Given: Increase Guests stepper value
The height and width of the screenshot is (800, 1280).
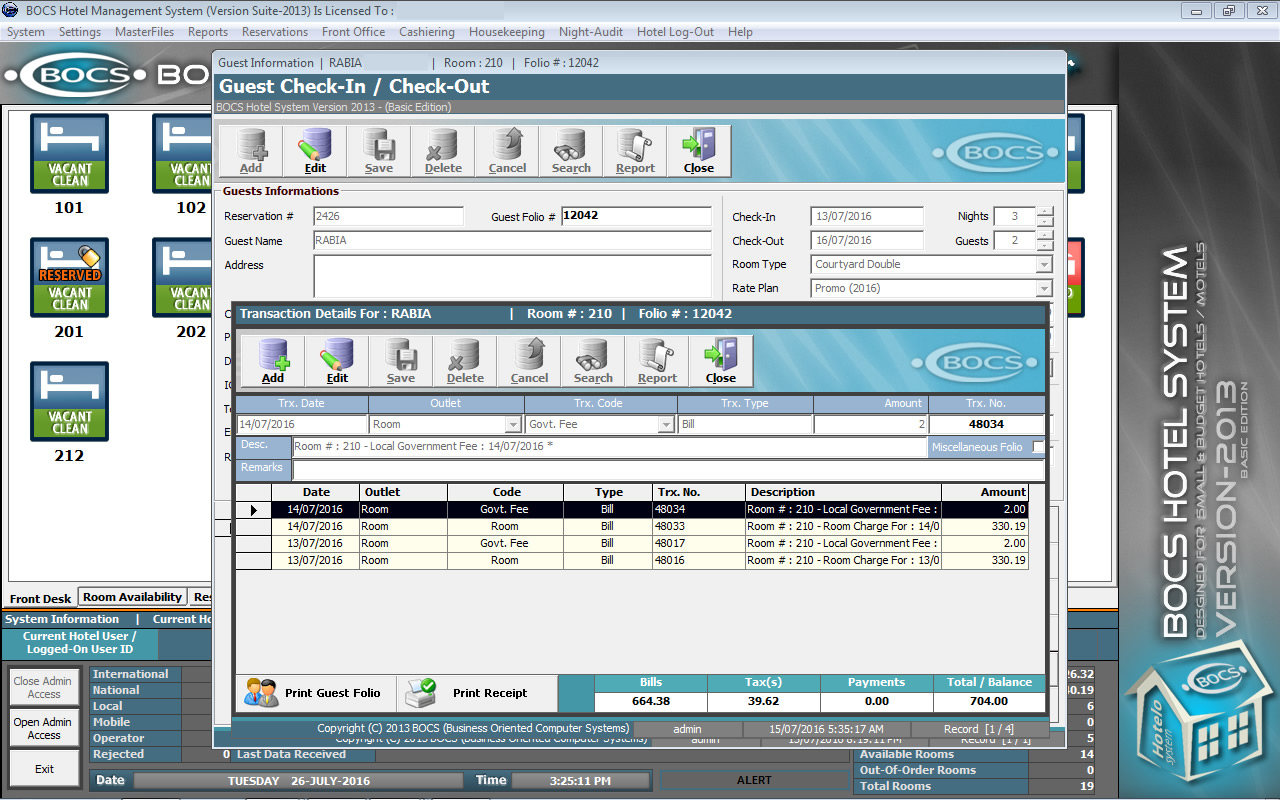Looking at the screenshot, I should pos(1044,235).
